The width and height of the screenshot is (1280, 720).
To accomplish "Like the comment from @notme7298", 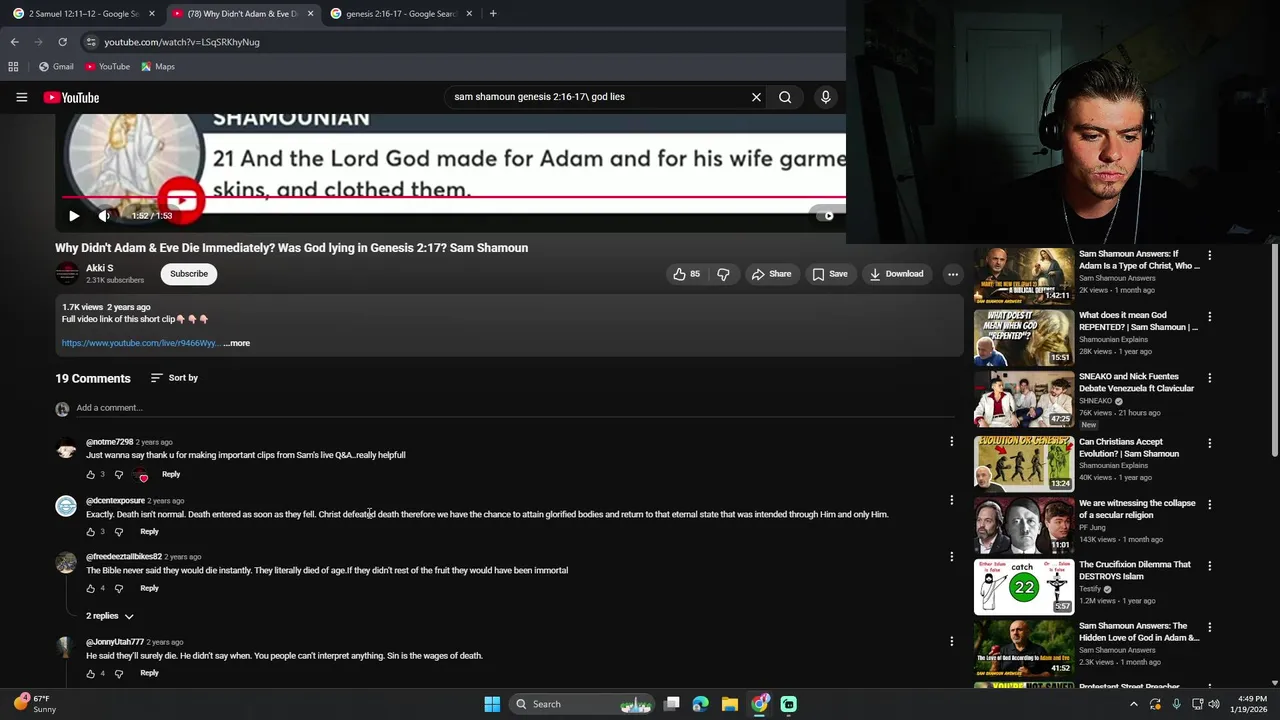I will [x=90, y=474].
